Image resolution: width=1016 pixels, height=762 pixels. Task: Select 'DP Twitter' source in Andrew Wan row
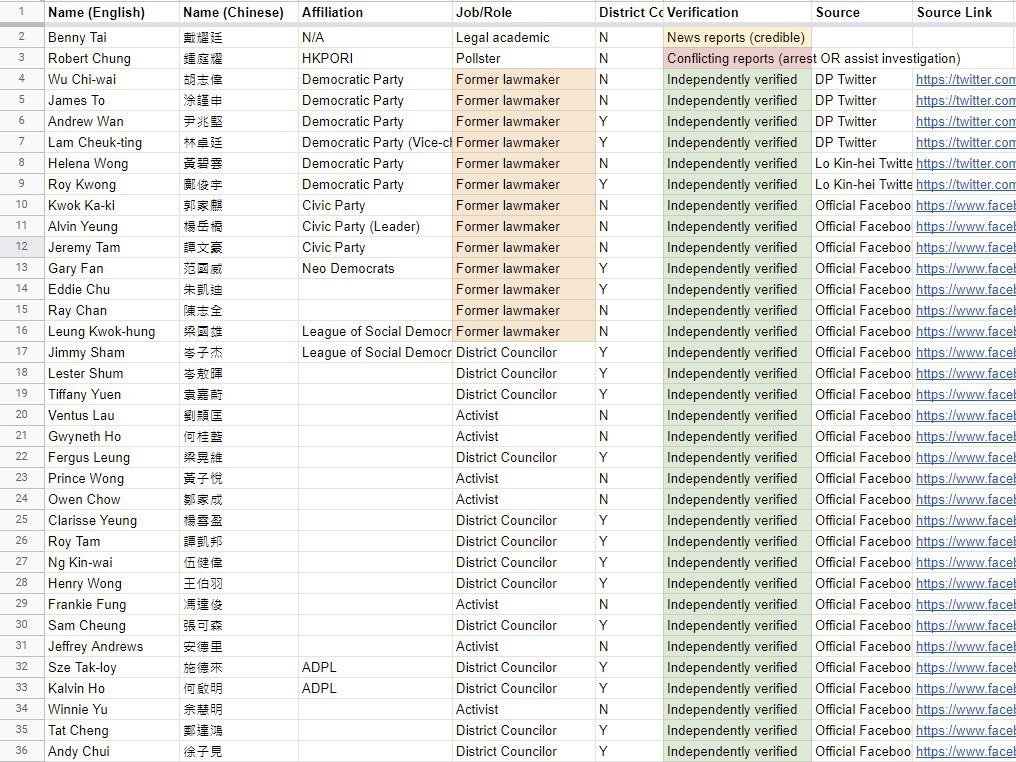(x=862, y=121)
